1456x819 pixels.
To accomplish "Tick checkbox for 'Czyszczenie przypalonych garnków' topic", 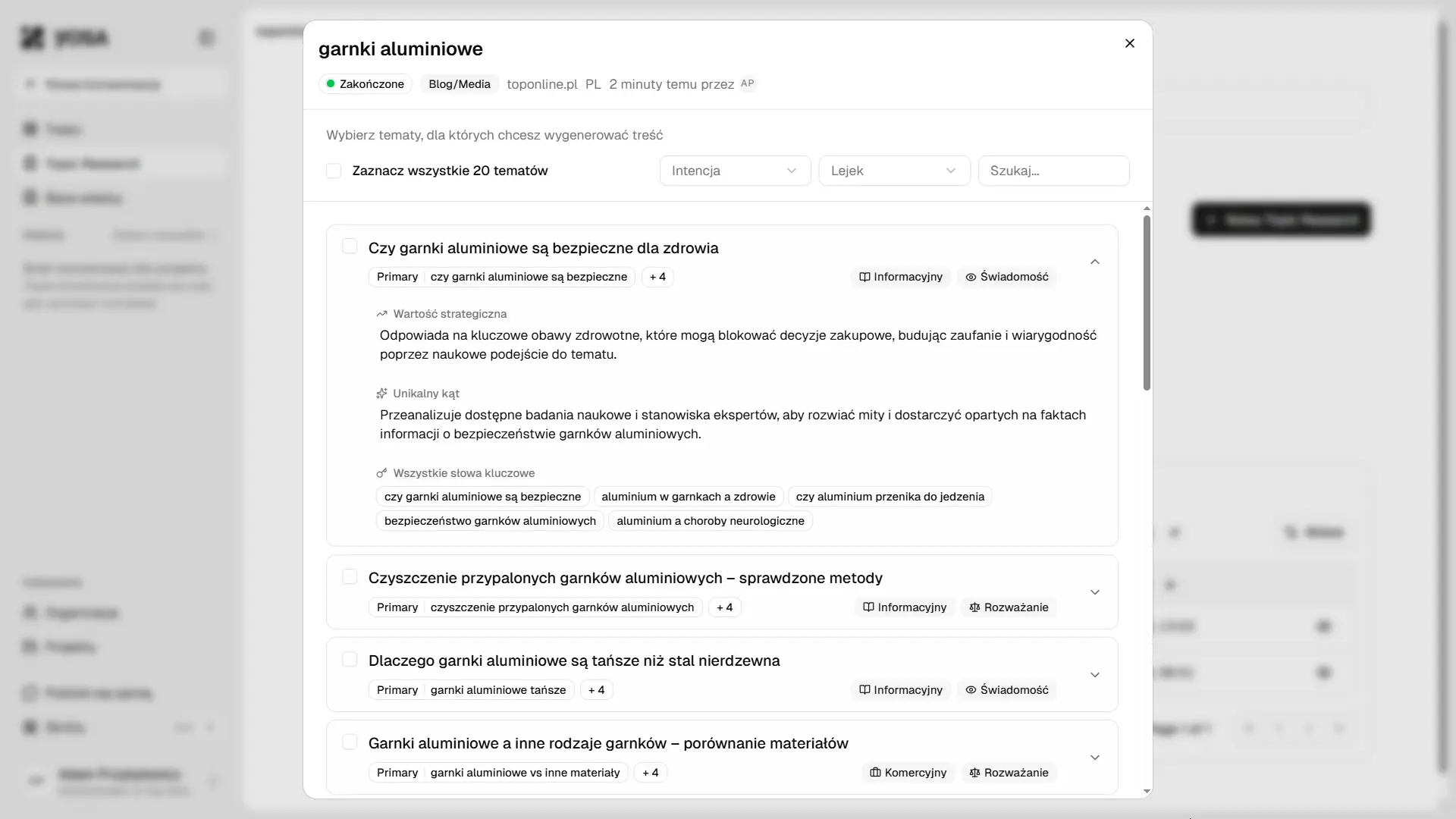I will coord(350,576).
